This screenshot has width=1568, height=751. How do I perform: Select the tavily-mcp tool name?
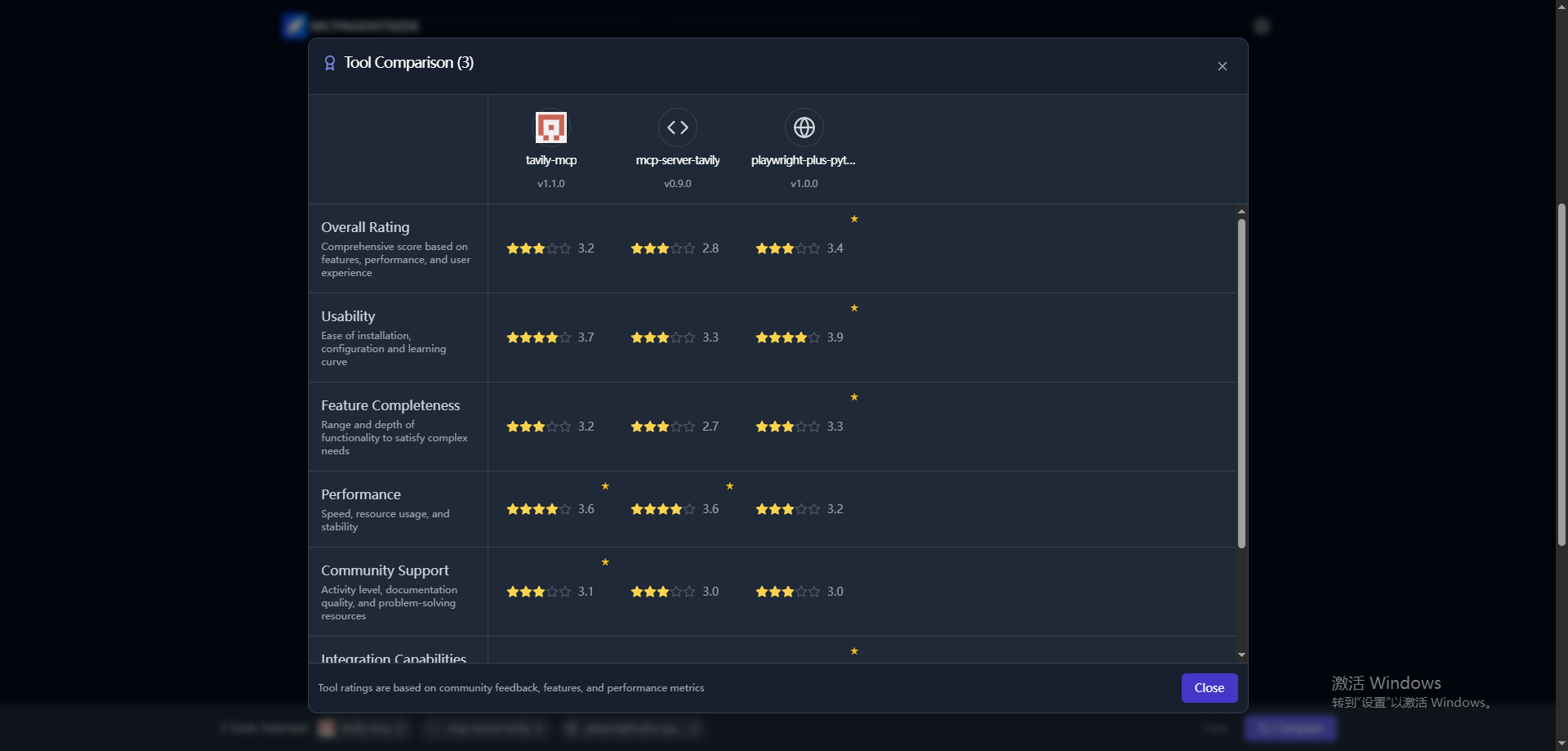tap(551, 160)
